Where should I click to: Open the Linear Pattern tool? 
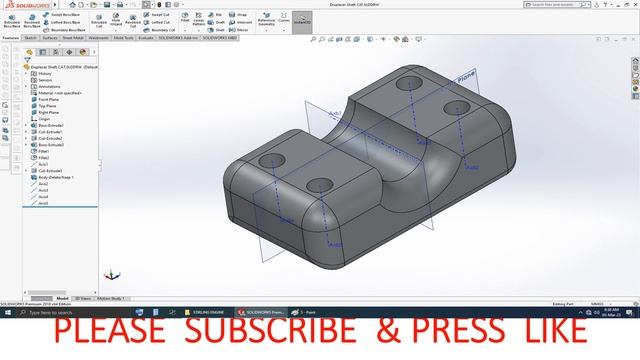click(199, 19)
